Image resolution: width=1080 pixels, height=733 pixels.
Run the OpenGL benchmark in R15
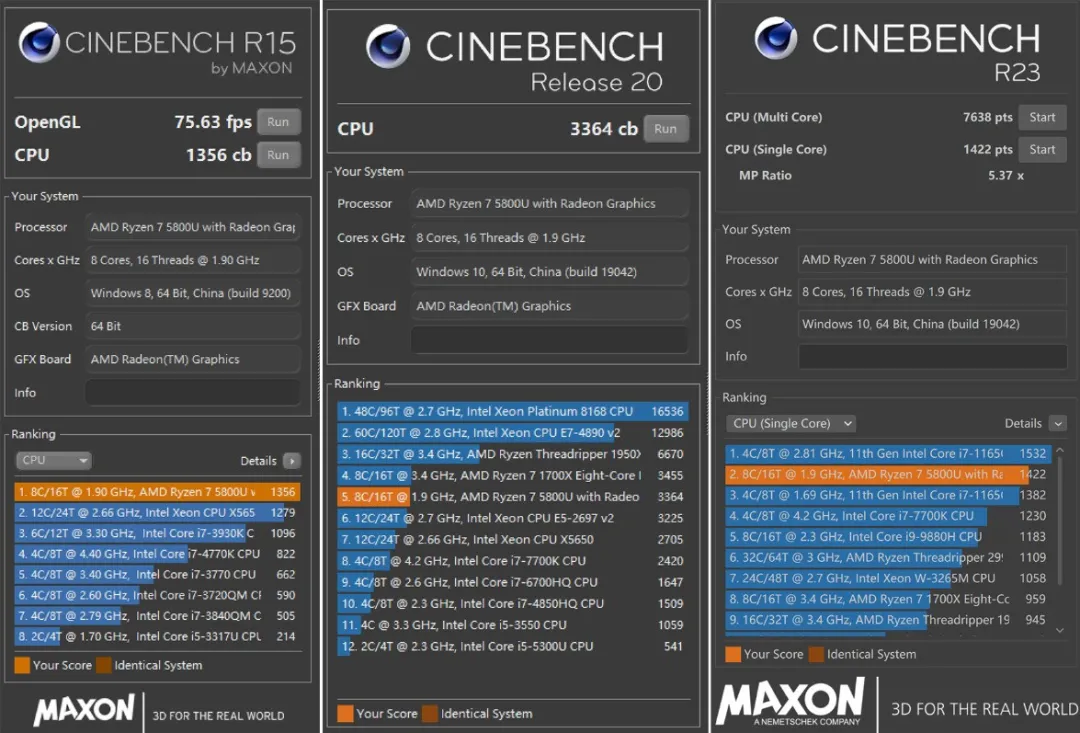(x=278, y=122)
